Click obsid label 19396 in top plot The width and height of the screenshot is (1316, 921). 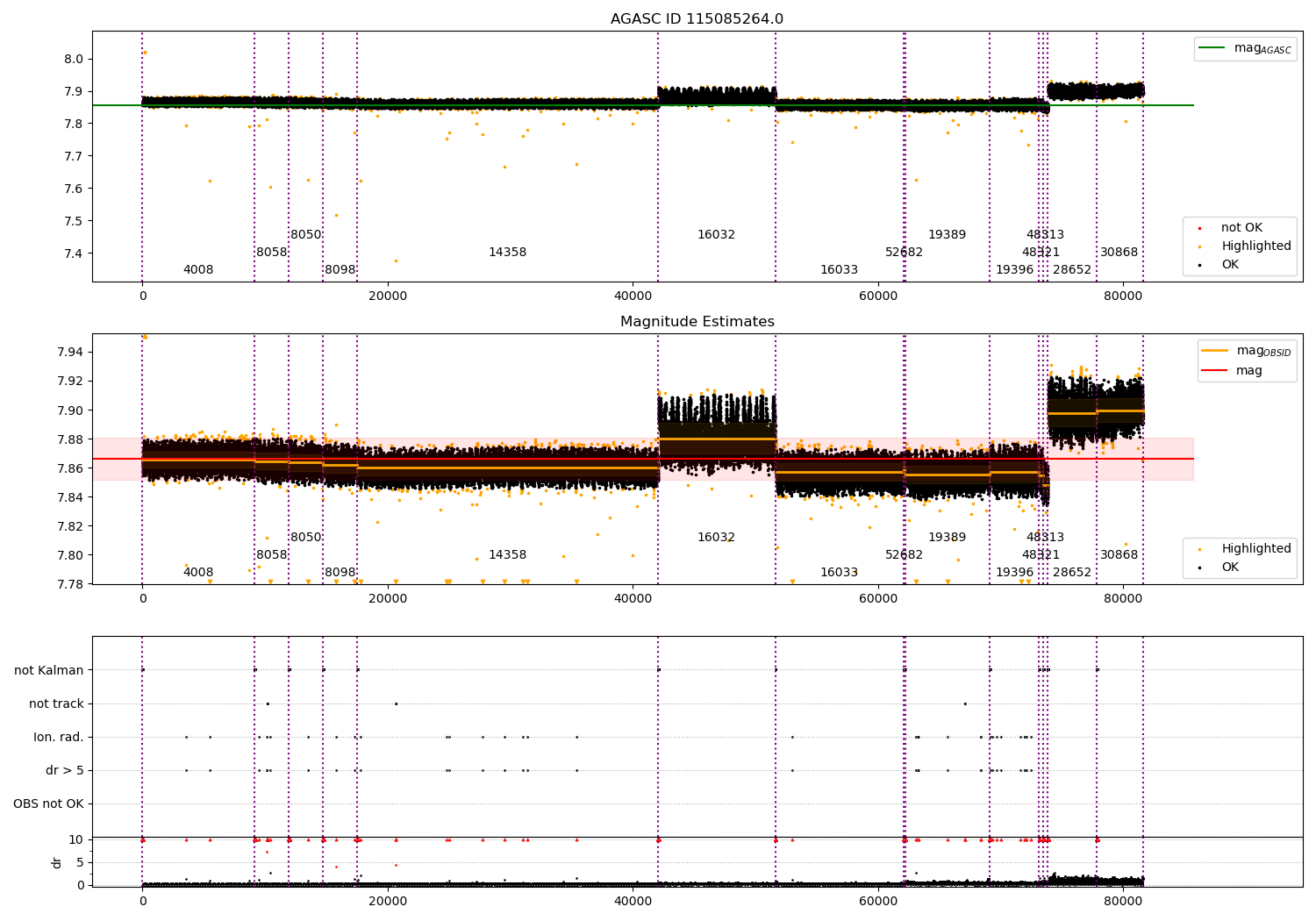coord(1015,270)
